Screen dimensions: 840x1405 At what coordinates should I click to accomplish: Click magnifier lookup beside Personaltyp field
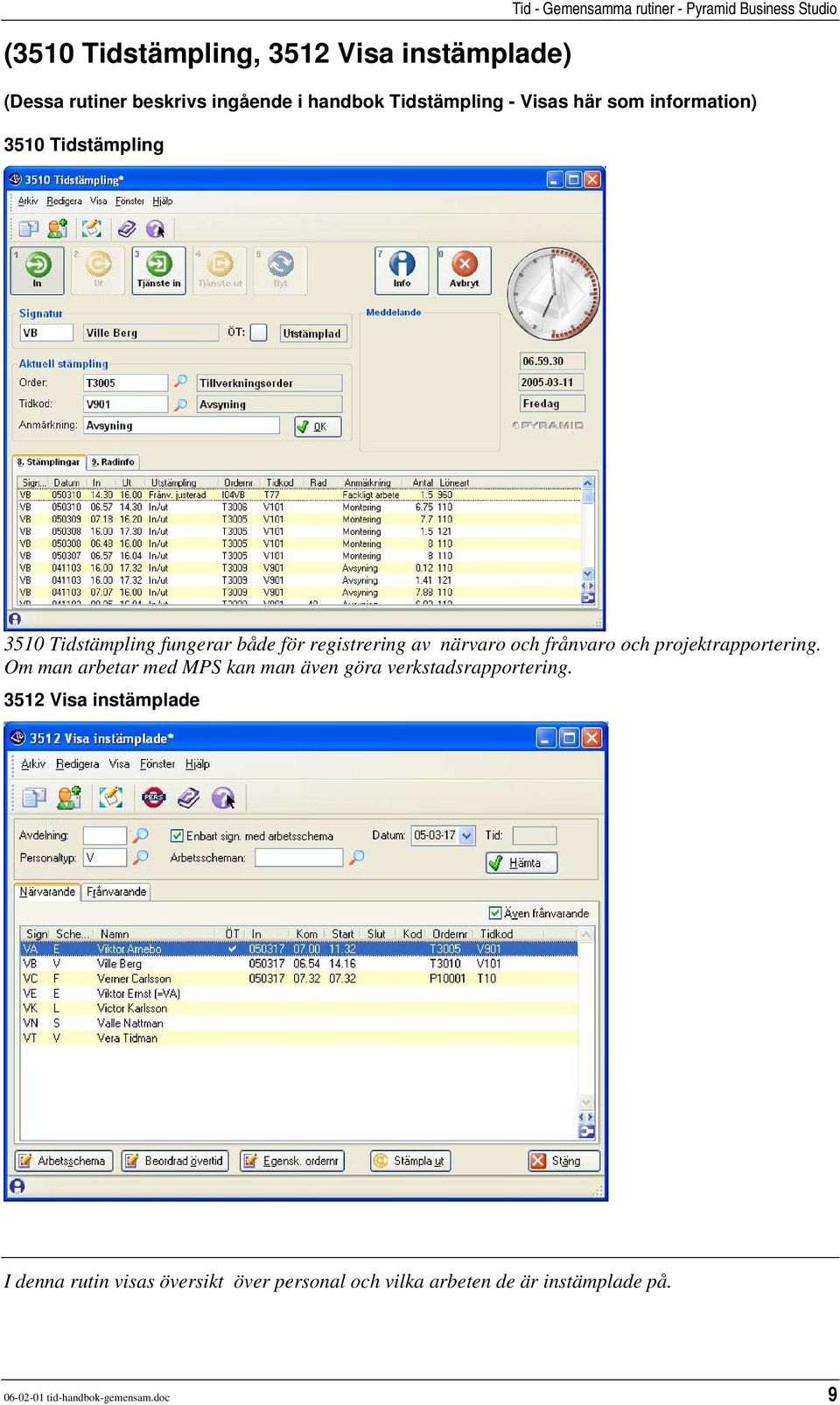[x=140, y=857]
